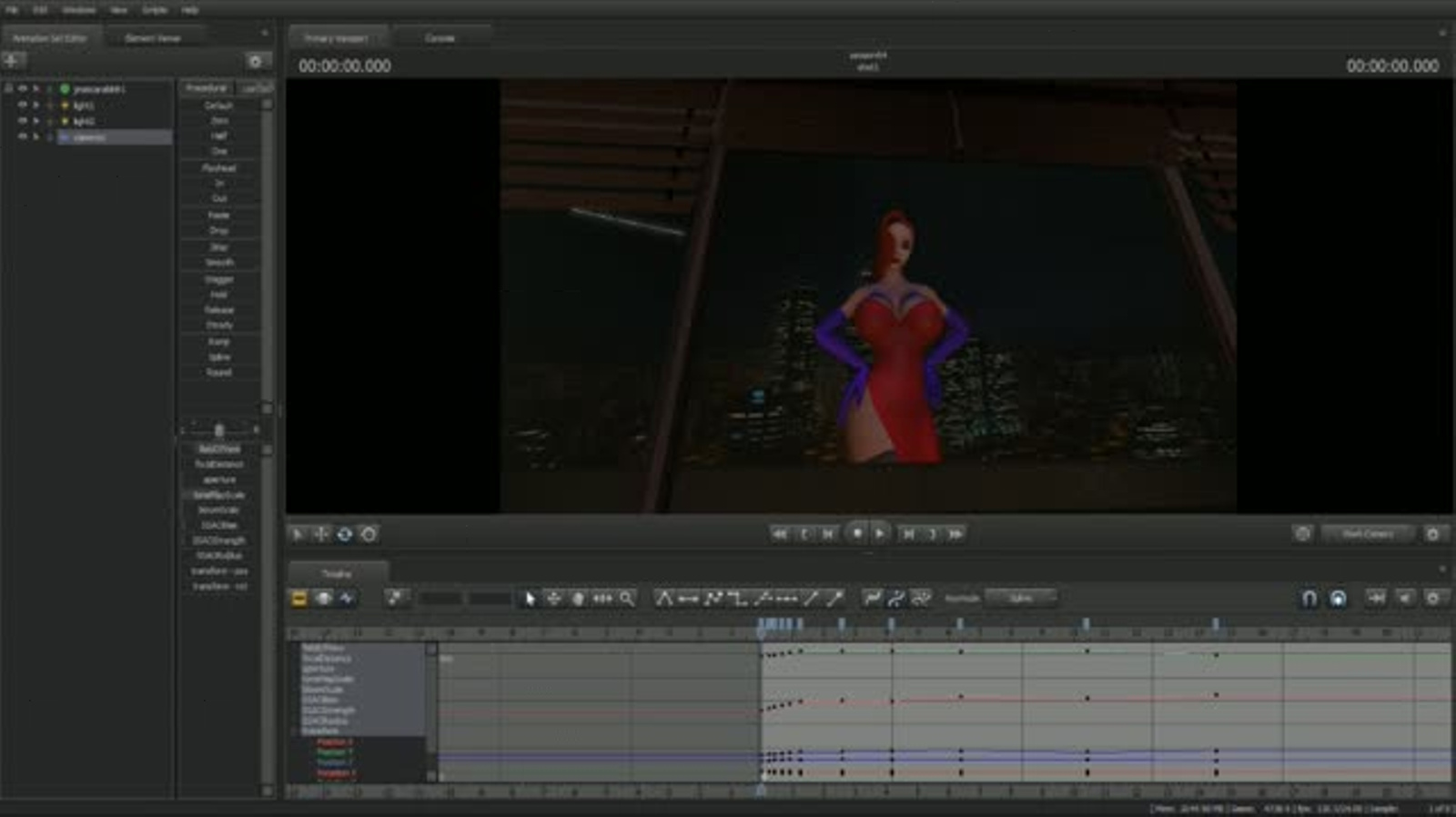Image resolution: width=1456 pixels, height=817 pixels.
Task: Collapse the transform channel group
Action: [296, 731]
